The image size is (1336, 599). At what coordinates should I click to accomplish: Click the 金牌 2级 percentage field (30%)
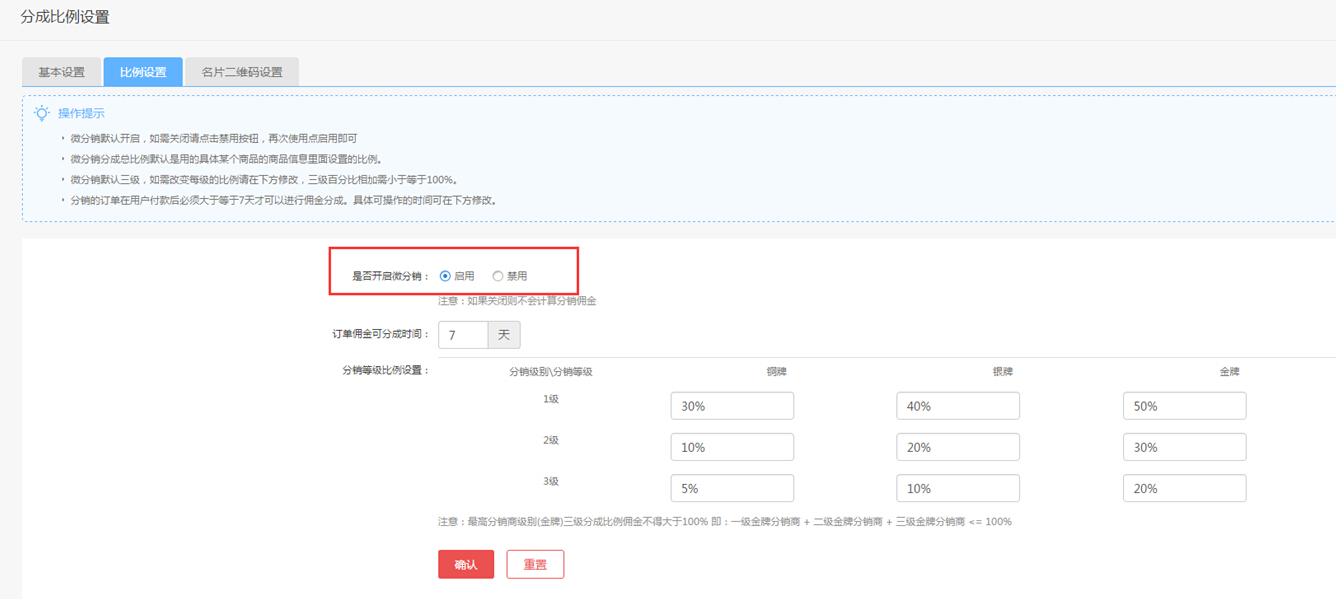pyautogui.click(x=1184, y=447)
